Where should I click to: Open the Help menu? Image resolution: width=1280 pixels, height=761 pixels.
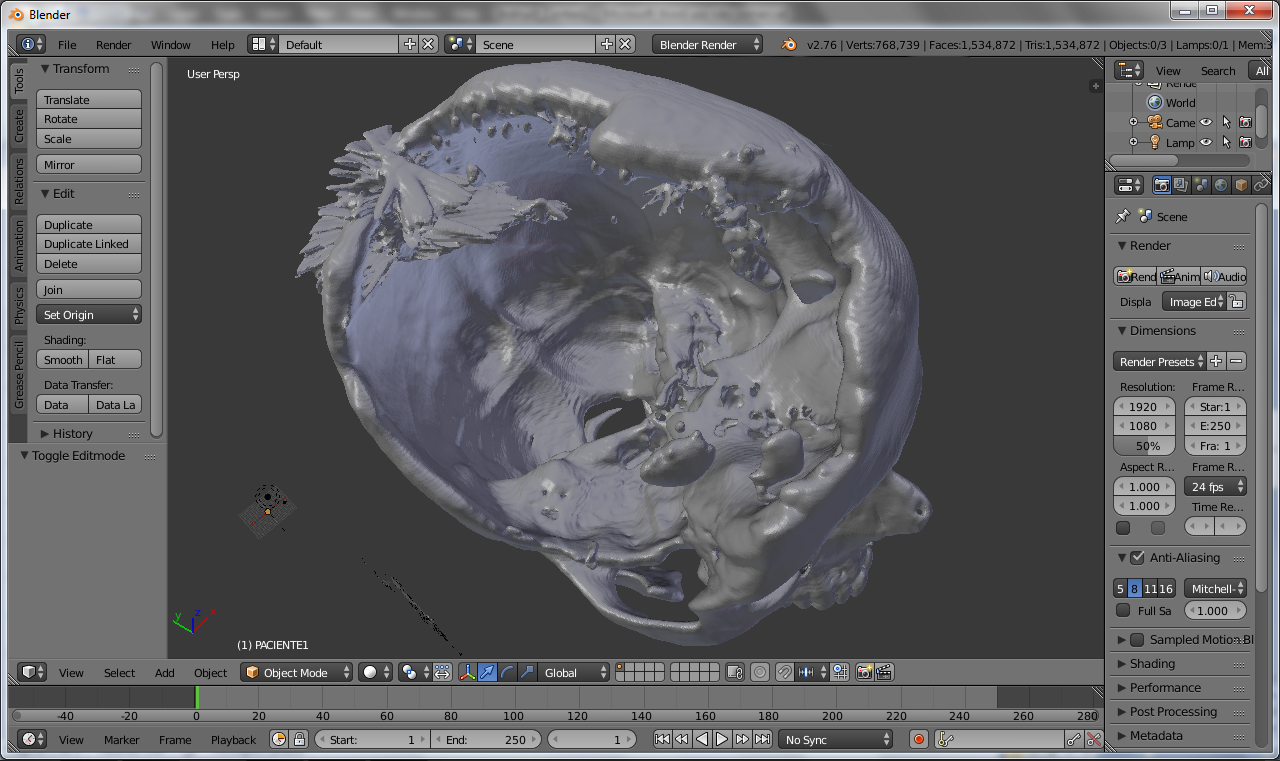click(223, 45)
